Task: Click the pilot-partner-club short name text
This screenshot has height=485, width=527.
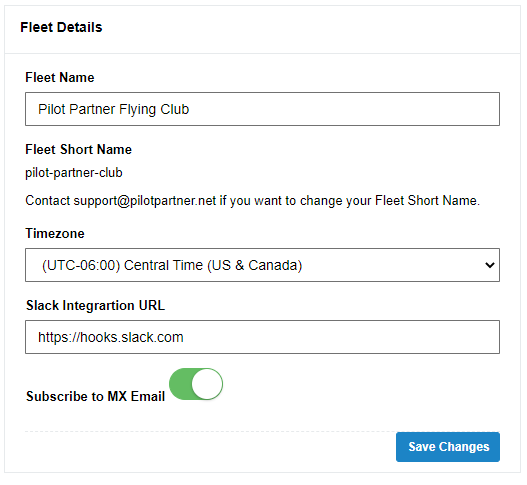Action: (74, 173)
